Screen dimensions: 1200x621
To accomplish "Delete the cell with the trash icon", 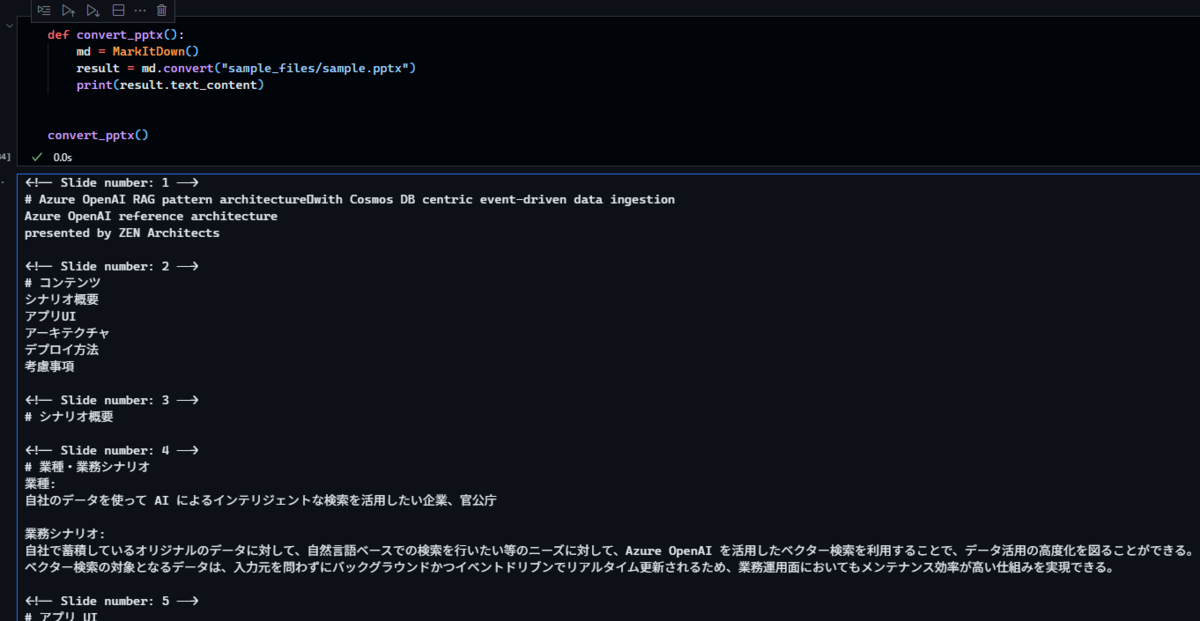I will point(162,10).
